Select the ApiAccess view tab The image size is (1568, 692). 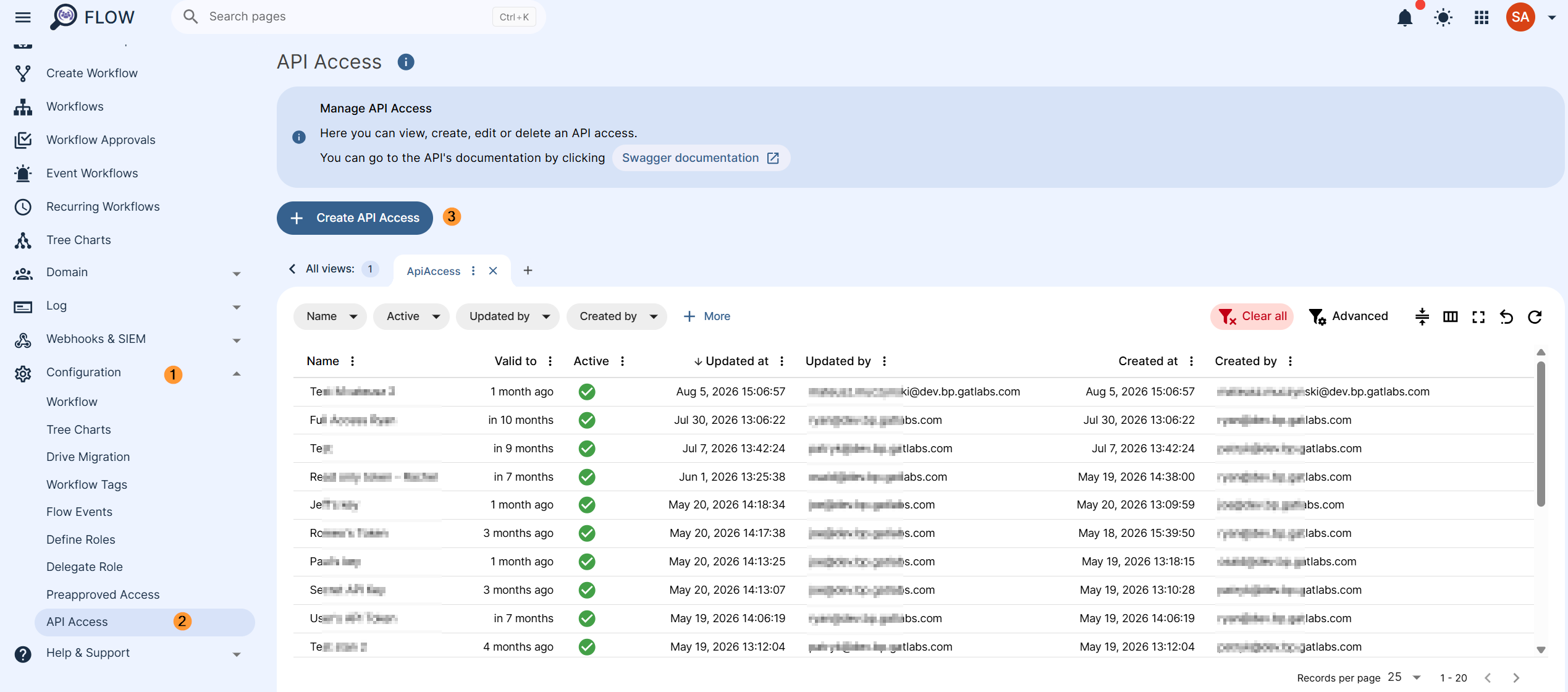[x=433, y=271]
